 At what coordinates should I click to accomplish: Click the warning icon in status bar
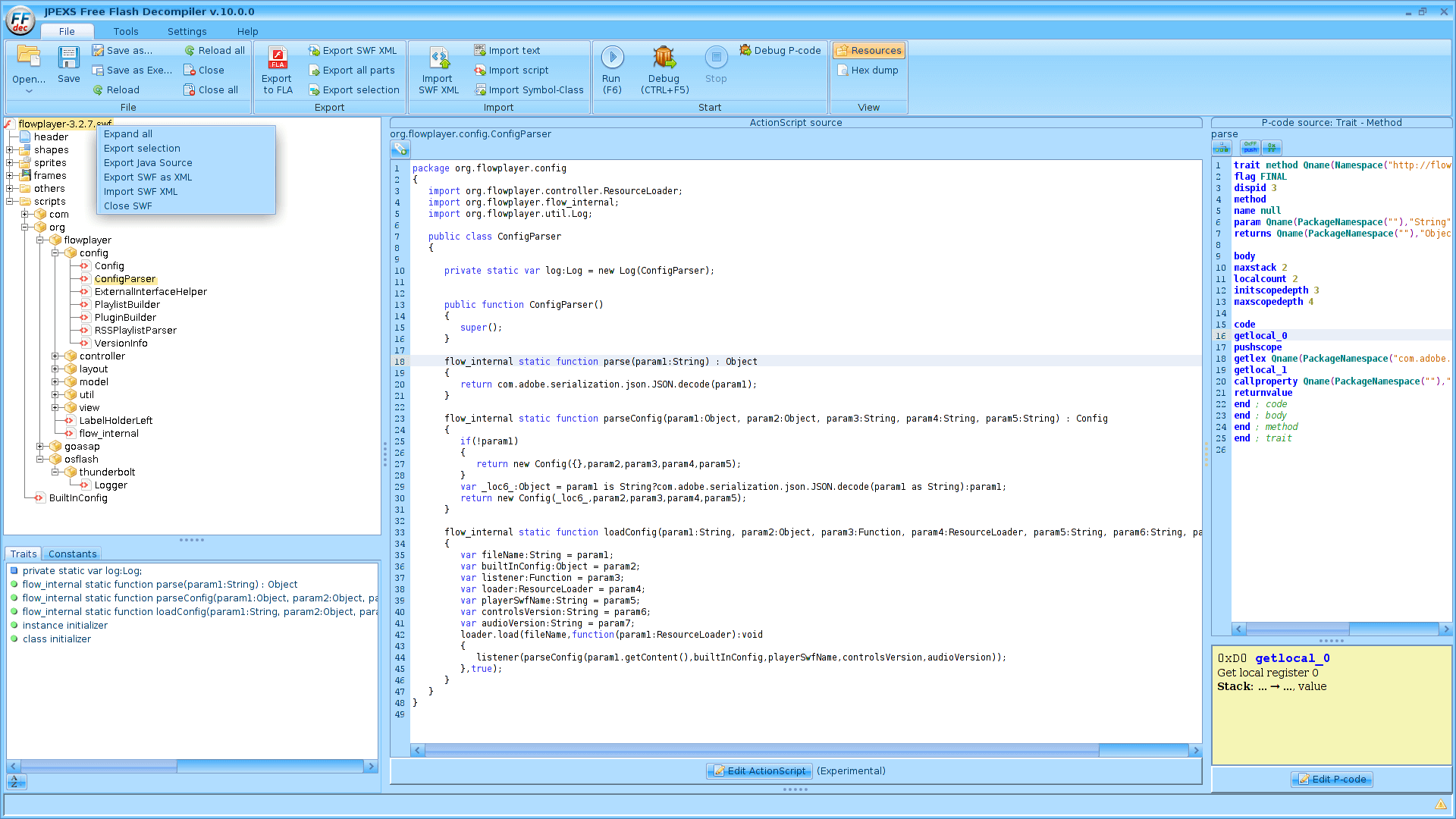click(1440, 805)
